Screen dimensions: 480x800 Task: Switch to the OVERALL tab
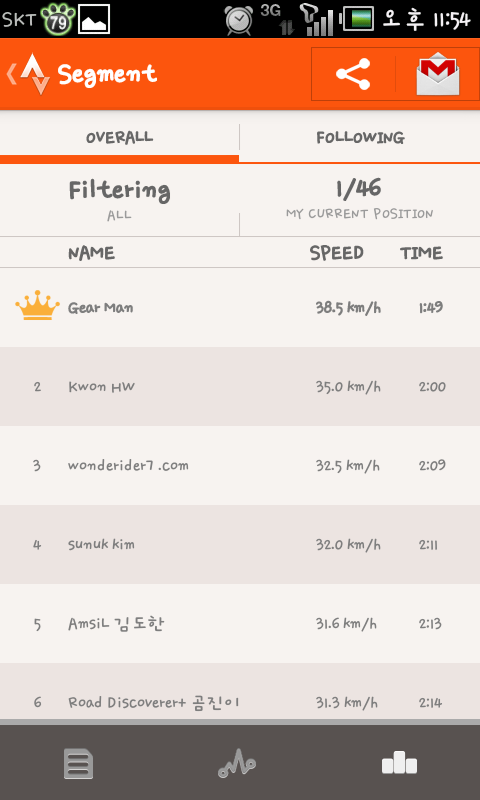coord(119,137)
